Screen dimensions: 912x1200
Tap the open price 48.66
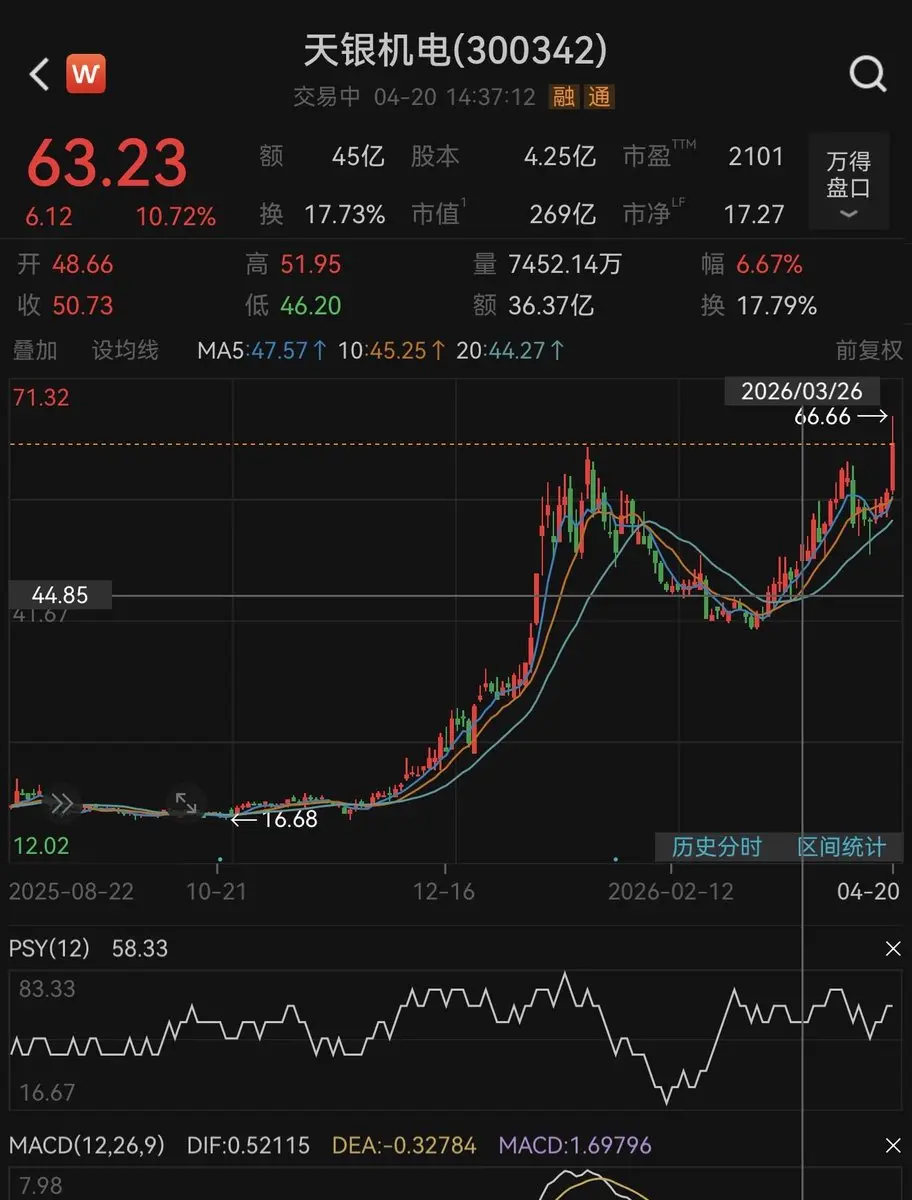(x=83, y=265)
